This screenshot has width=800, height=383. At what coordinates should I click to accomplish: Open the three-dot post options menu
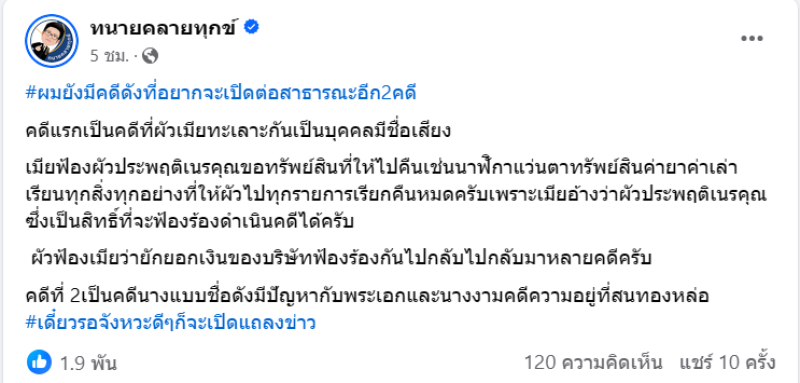pos(752,39)
